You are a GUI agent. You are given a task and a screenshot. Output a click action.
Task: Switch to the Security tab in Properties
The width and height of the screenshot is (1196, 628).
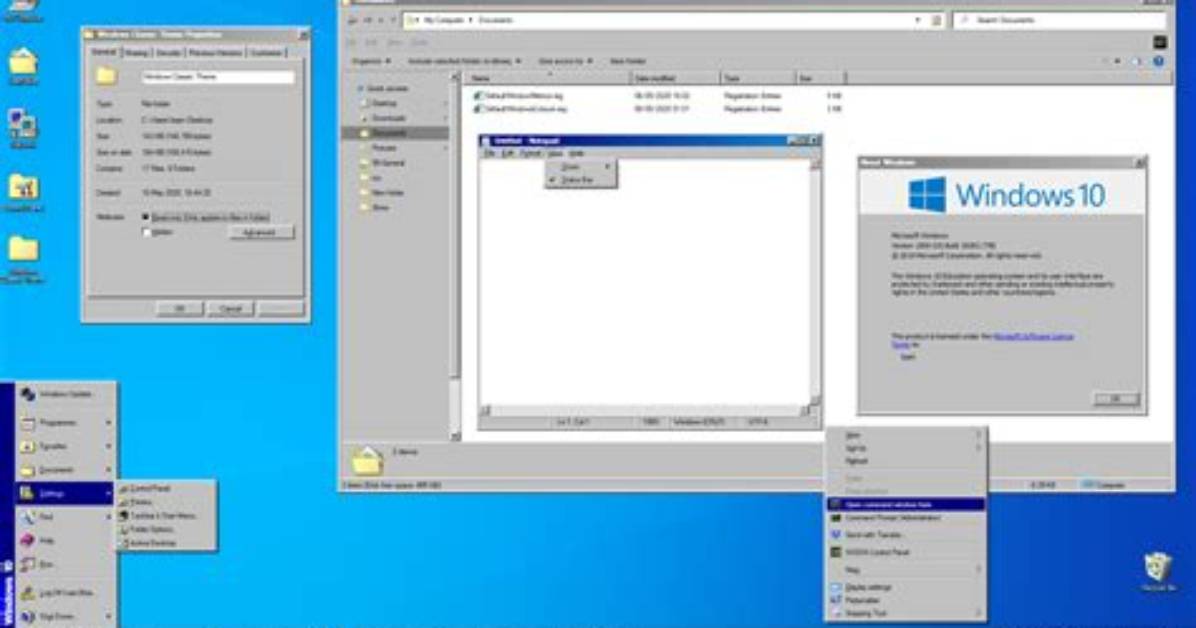pos(169,53)
